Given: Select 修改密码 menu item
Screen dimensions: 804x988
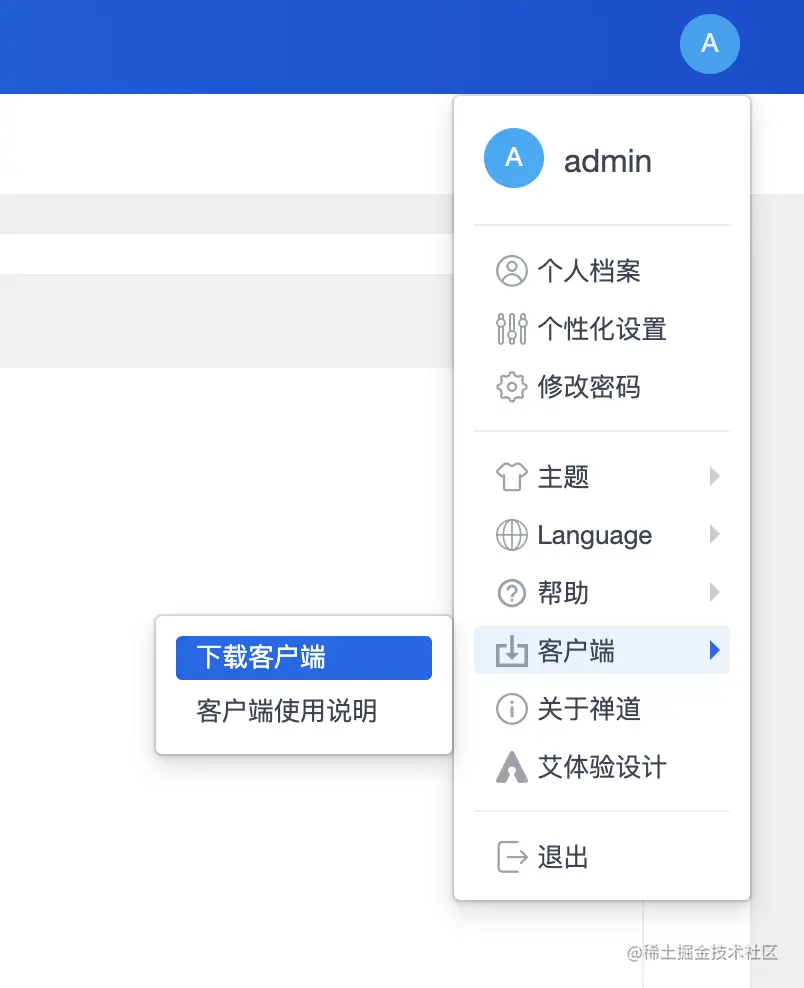Looking at the screenshot, I should 602,387.
